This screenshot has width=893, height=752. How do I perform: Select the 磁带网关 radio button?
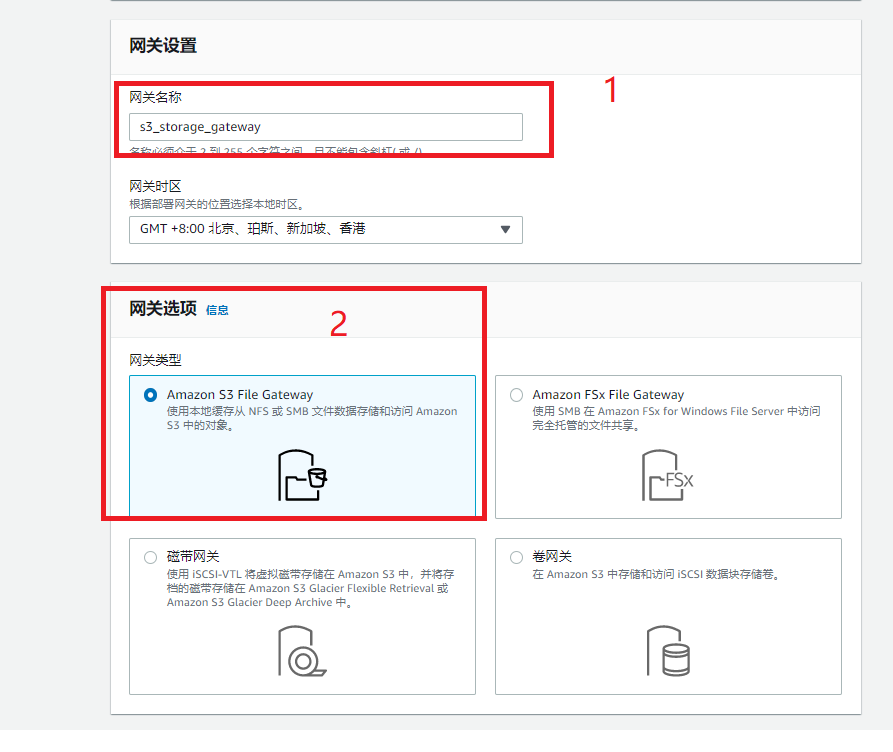tap(150, 557)
